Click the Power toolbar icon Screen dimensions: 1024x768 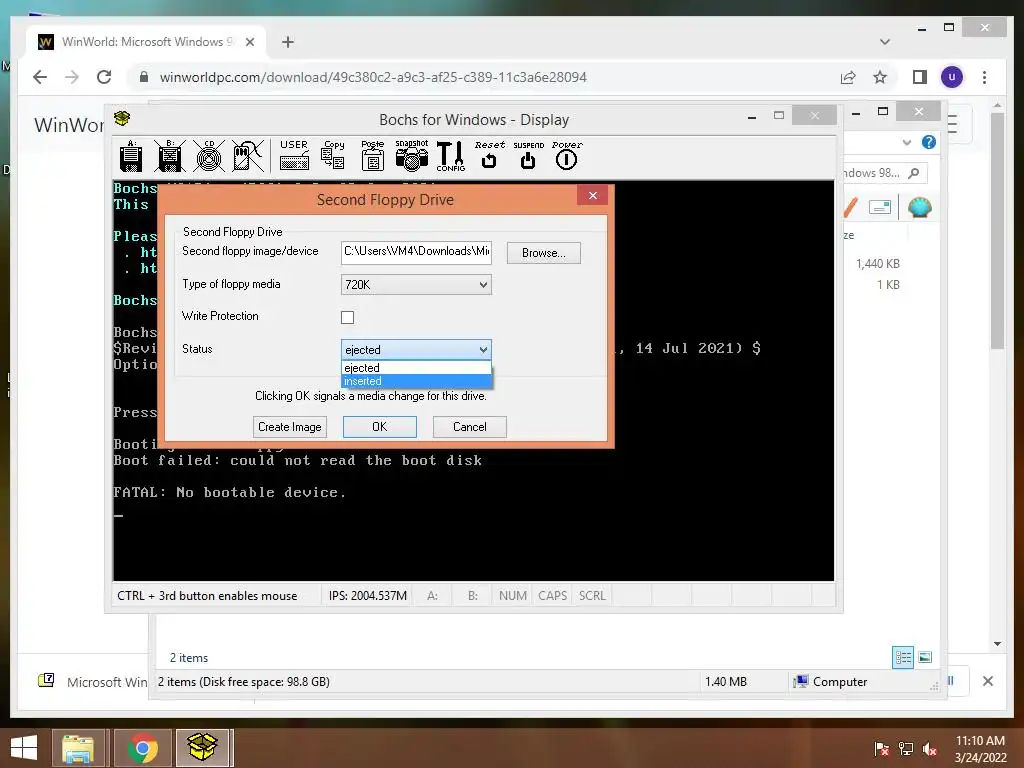(x=566, y=155)
